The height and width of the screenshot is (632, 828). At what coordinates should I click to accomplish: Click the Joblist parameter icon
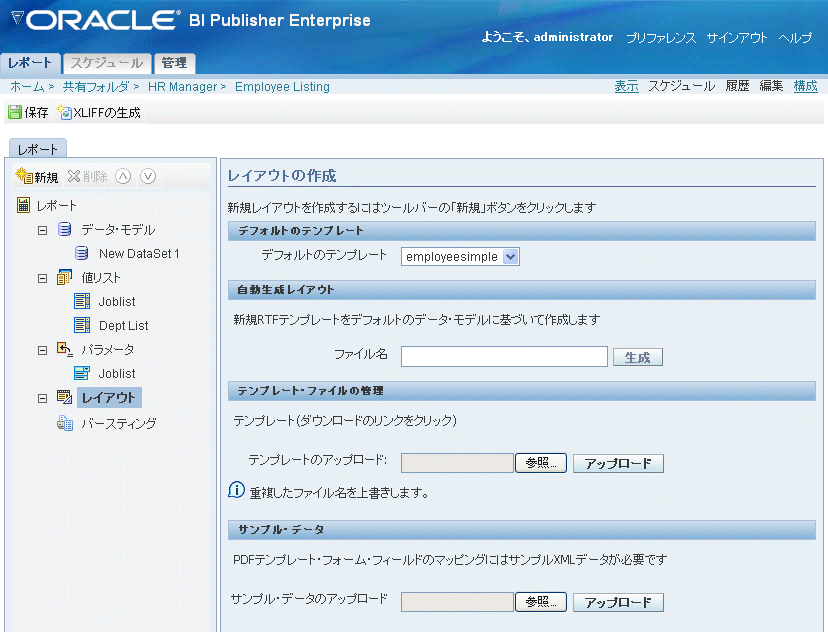point(82,373)
